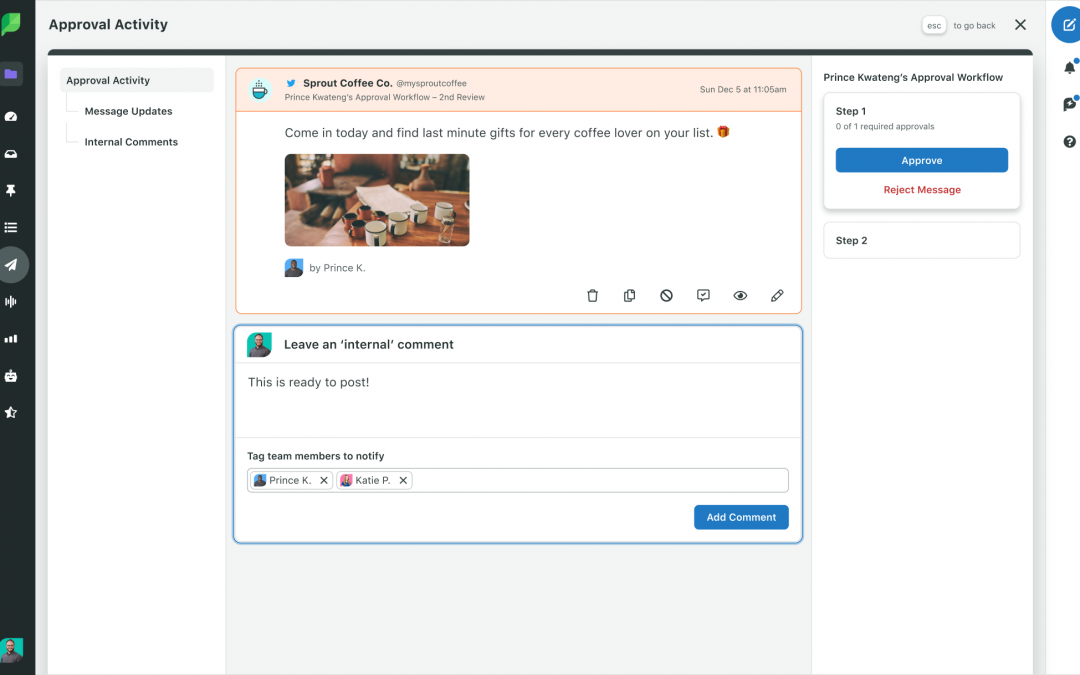Viewport: 1080px width, 675px height.
Task: Open the reports bar chart icon
Action: pyautogui.click(x=11, y=339)
